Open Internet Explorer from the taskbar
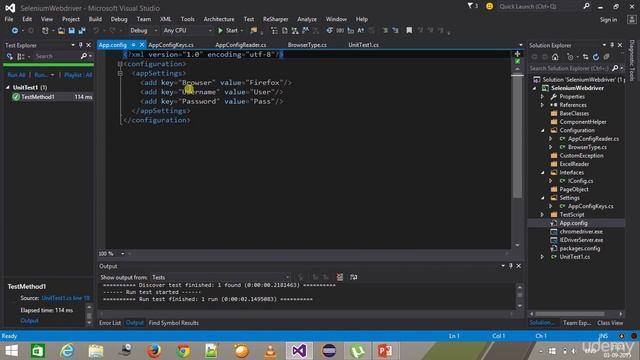640x360 pixels. tap(67, 351)
